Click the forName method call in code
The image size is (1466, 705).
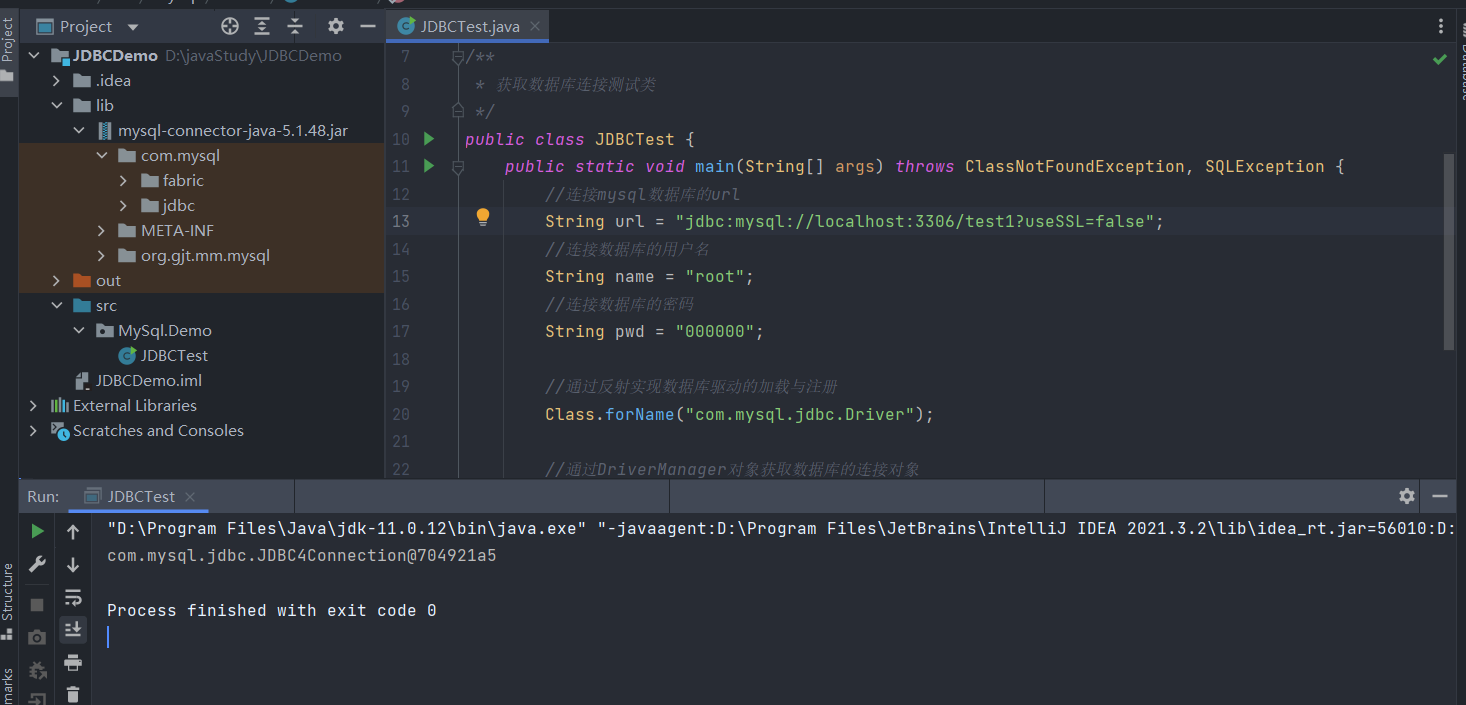[x=640, y=414]
